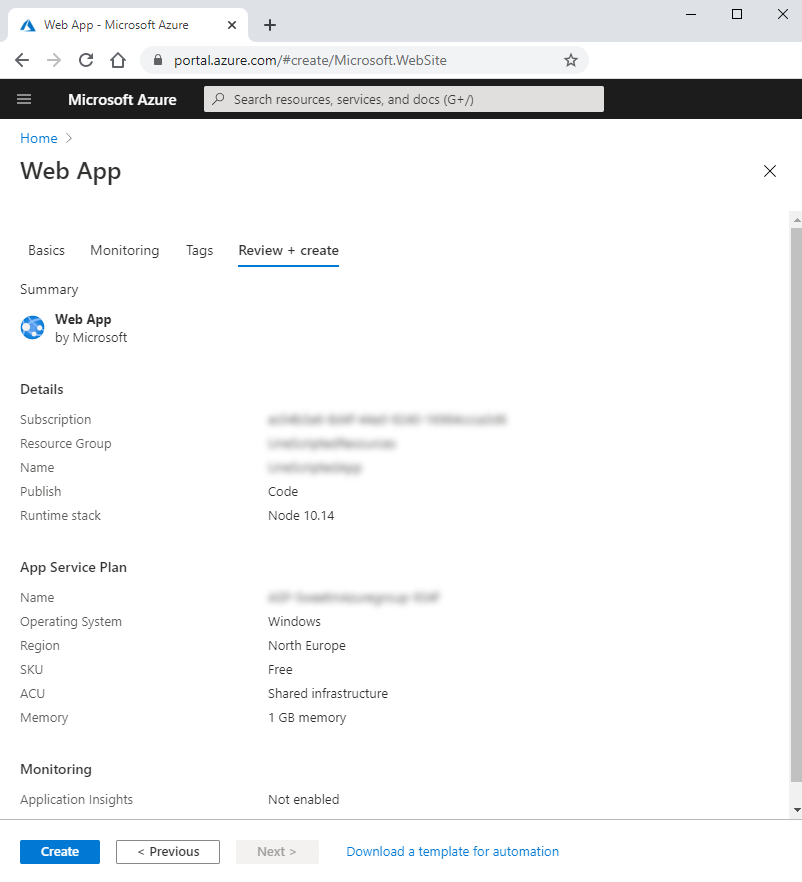
Task: Minimize the browser window
Action: tap(691, 14)
